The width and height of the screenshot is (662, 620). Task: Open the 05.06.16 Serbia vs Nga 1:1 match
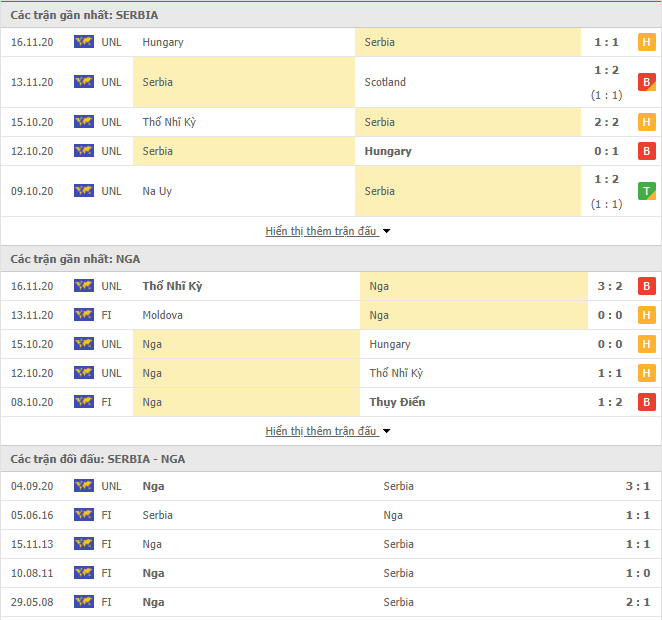331,515
